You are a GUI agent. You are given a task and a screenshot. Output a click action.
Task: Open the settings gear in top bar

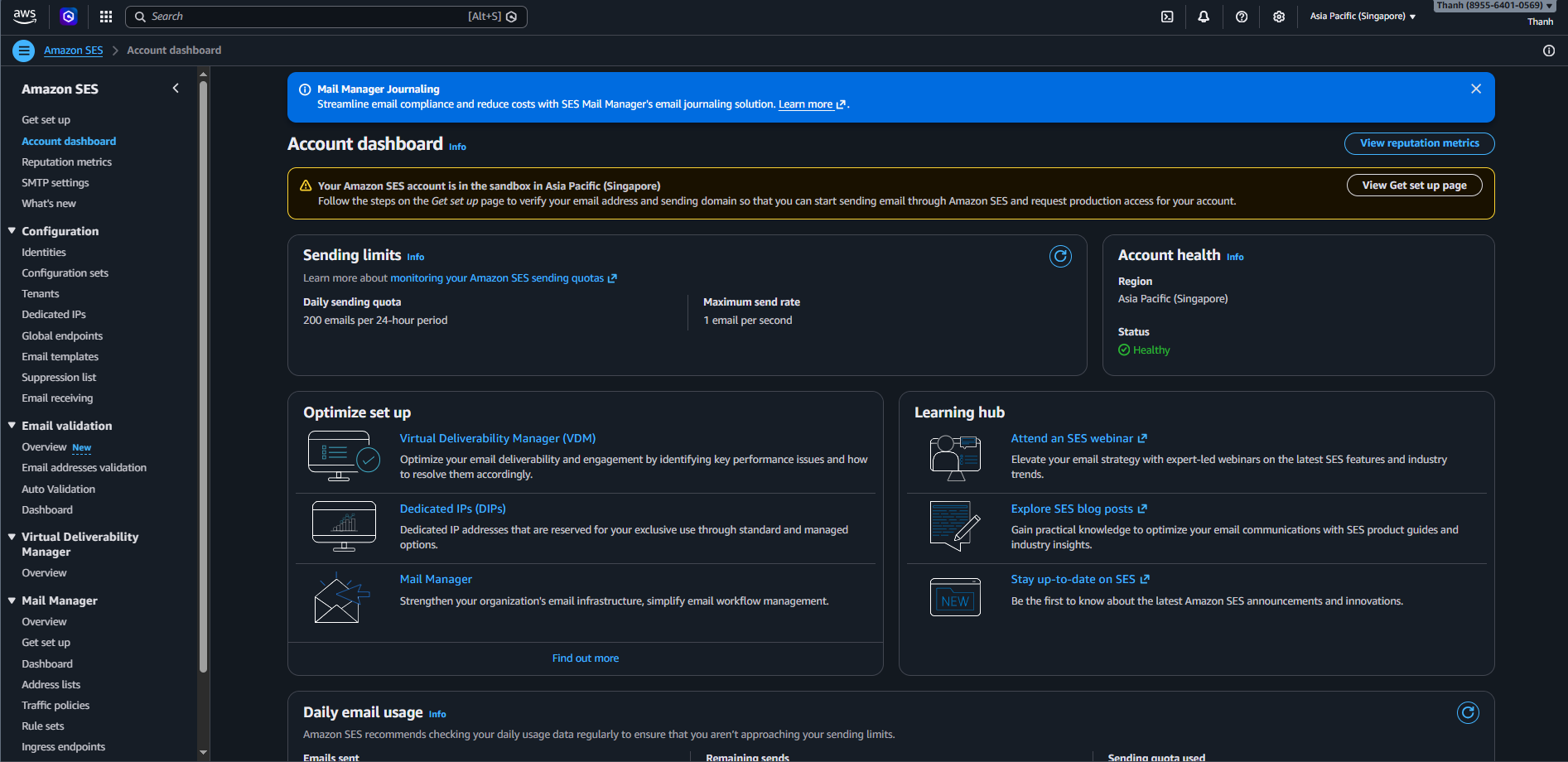1279,17
